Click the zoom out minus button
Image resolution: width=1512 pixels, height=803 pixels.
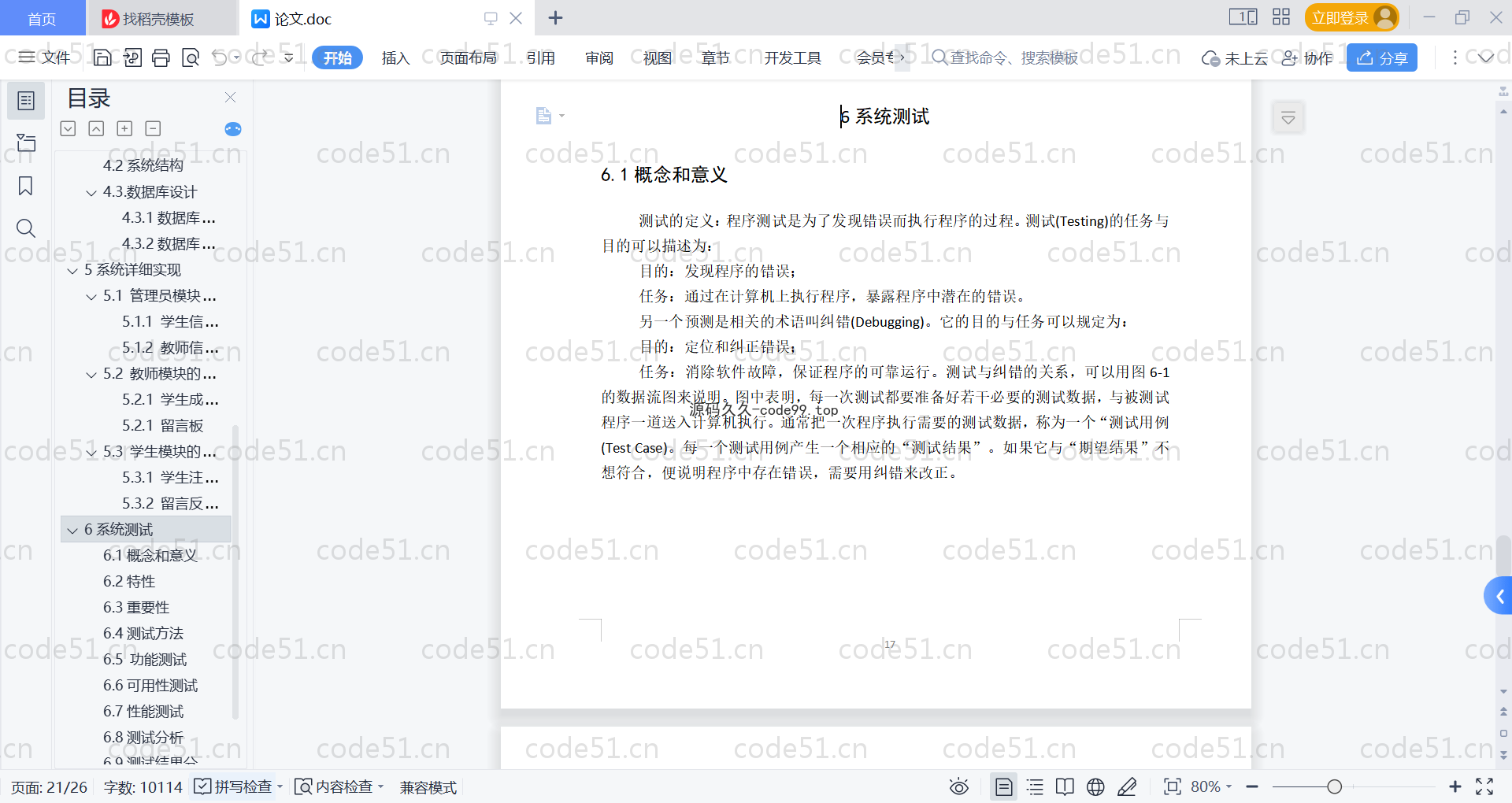1252,786
